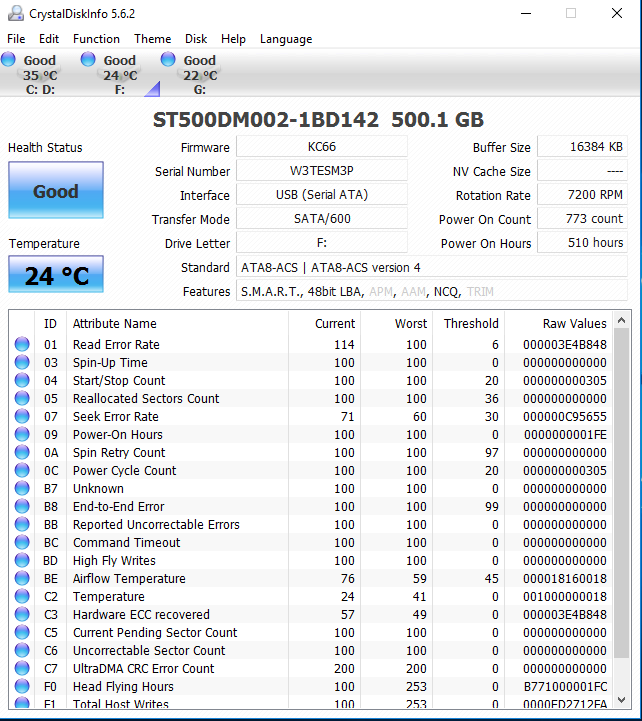Click the Serial Number field W3TESM3P
The image size is (642, 721).
pyautogui.click(x=321, y=171)
